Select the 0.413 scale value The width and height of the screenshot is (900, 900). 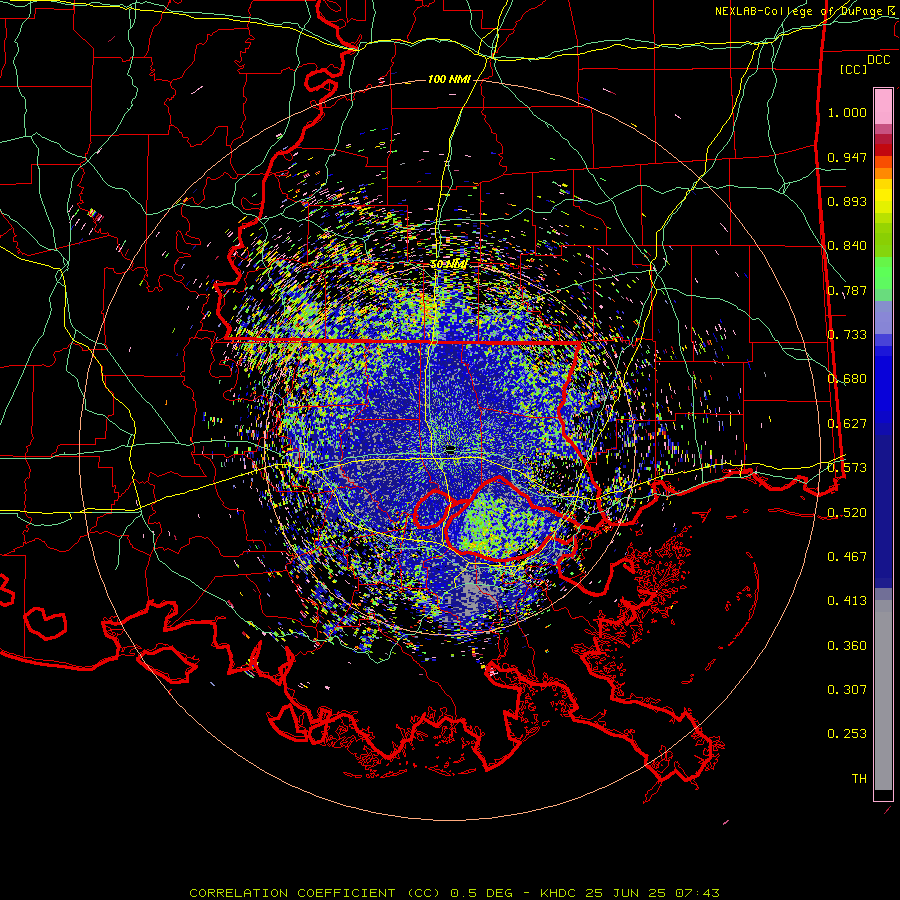pyautogui.click(x=847, y=601)
